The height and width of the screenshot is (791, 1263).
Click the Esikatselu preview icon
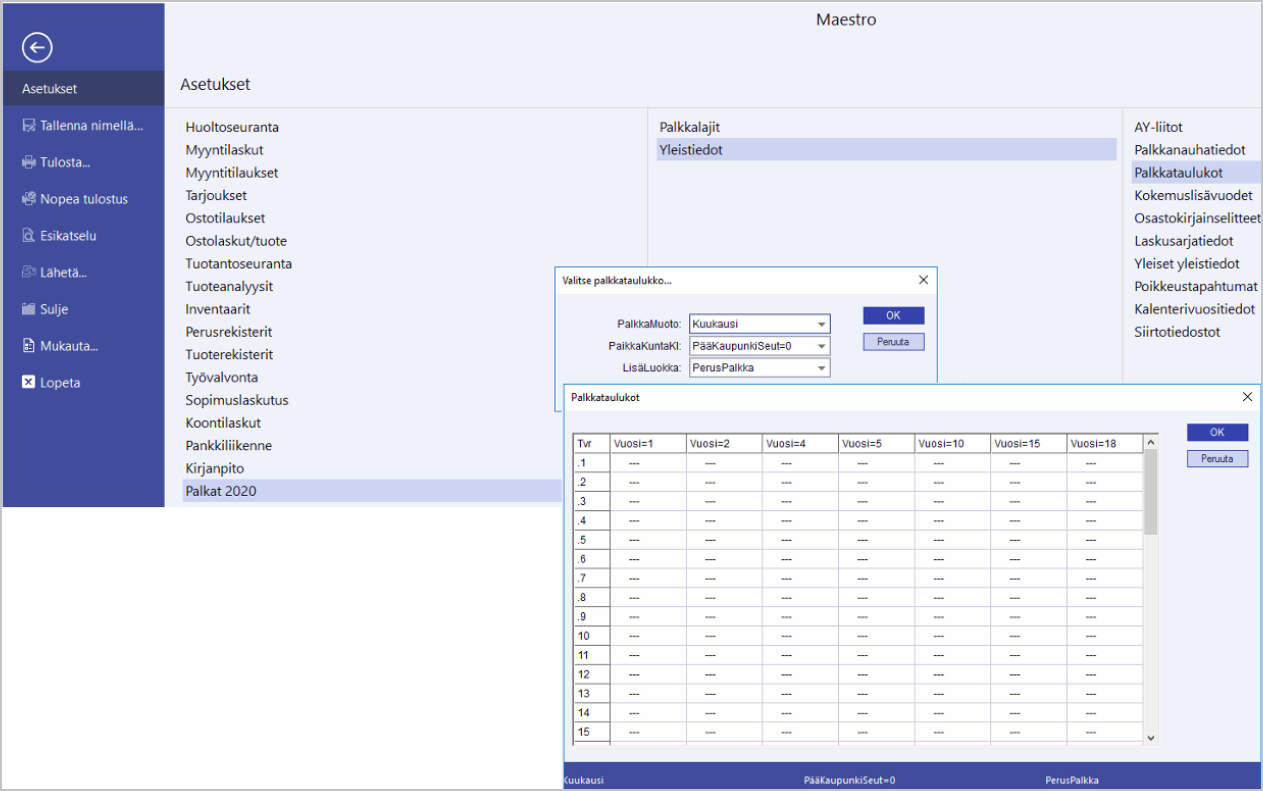coord(29,236)
